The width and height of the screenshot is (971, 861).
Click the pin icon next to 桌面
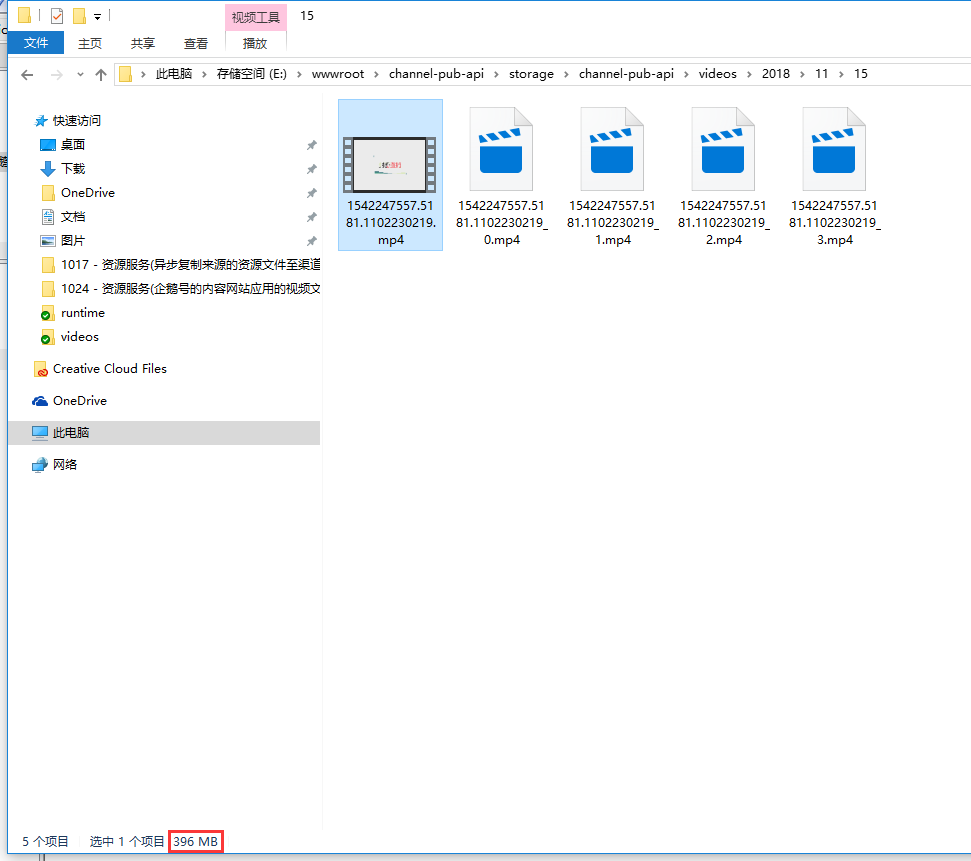311,145
